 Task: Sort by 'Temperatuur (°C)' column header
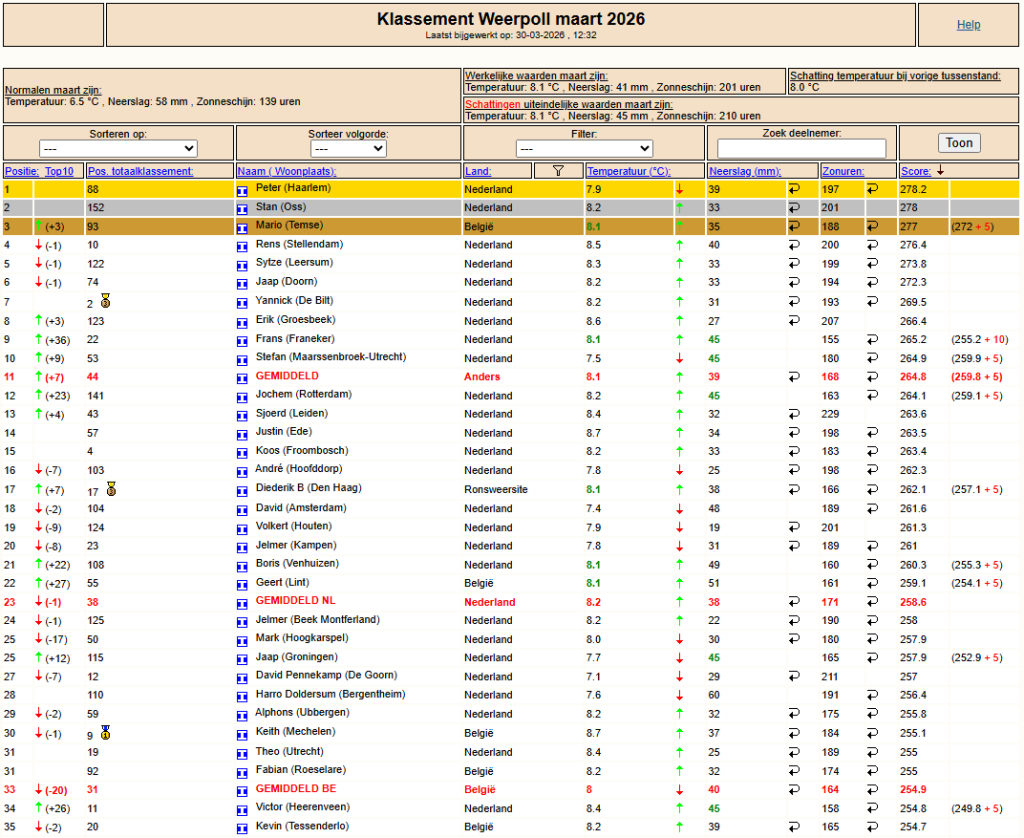[628, 171]
